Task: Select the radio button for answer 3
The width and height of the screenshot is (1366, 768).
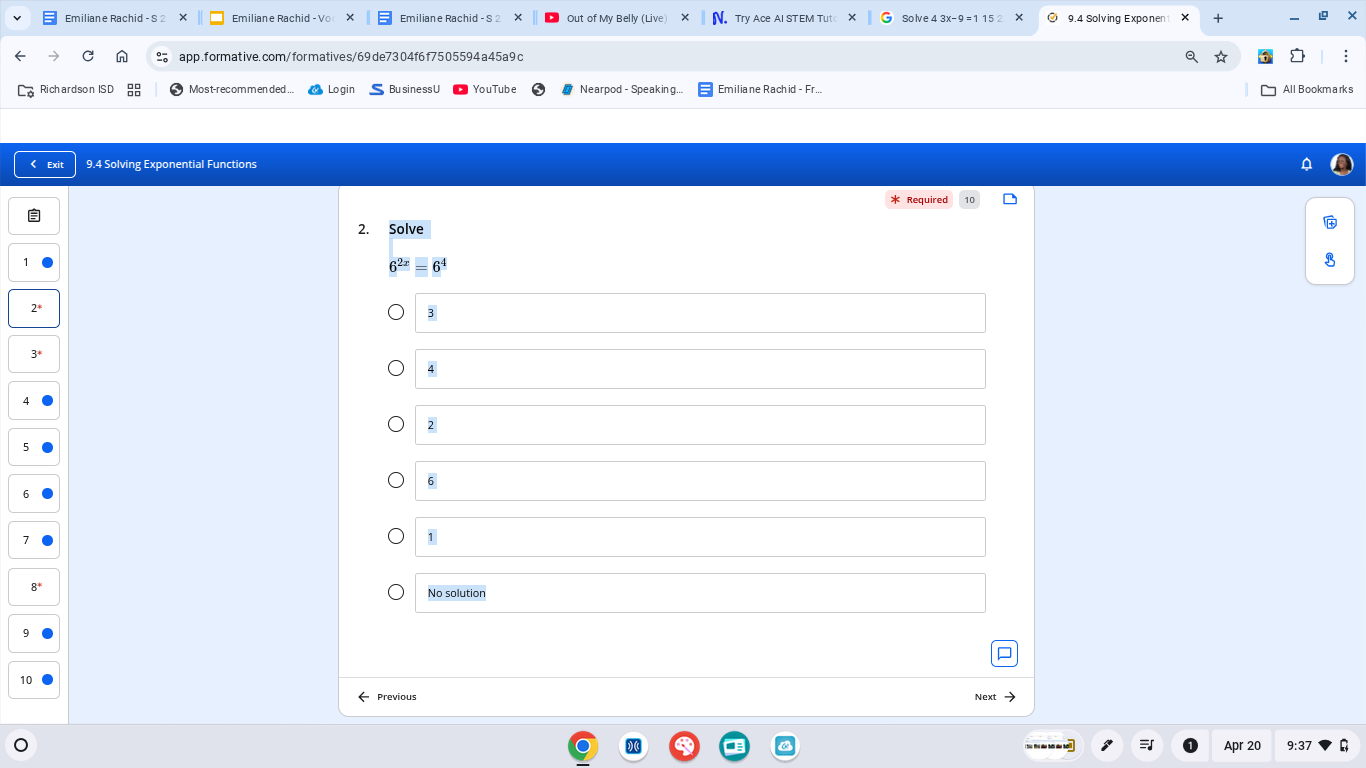Action: (396, 312)
